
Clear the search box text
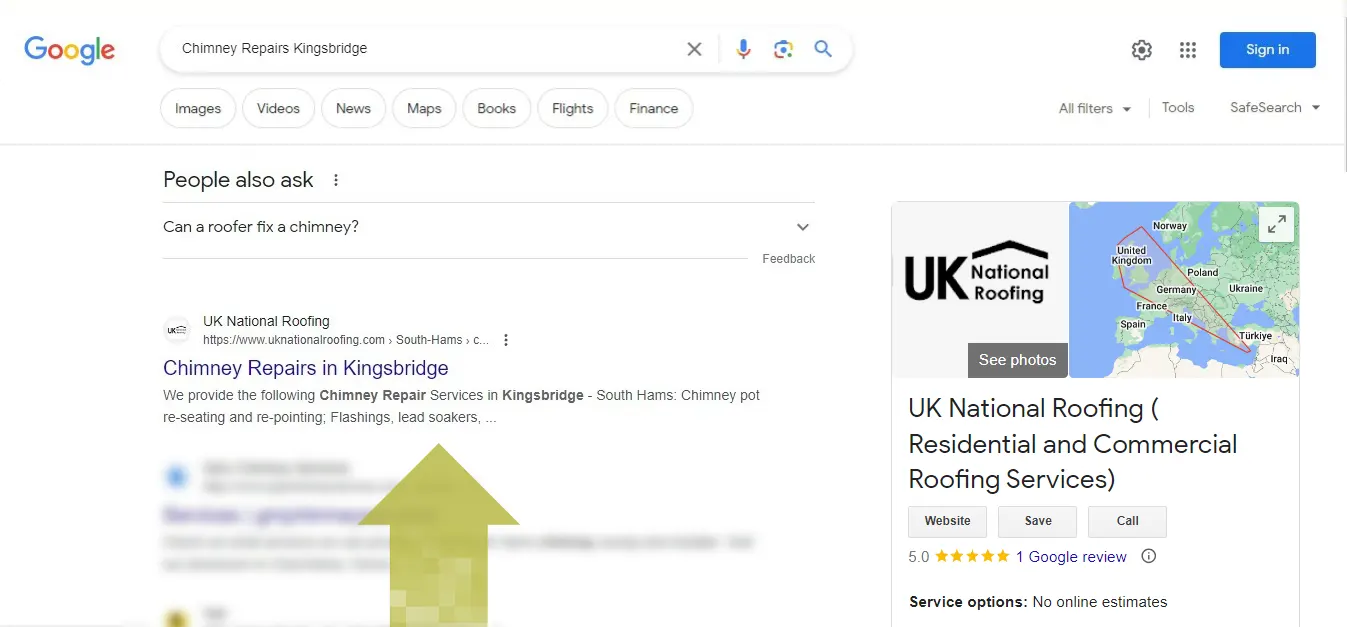coord(694,49)
